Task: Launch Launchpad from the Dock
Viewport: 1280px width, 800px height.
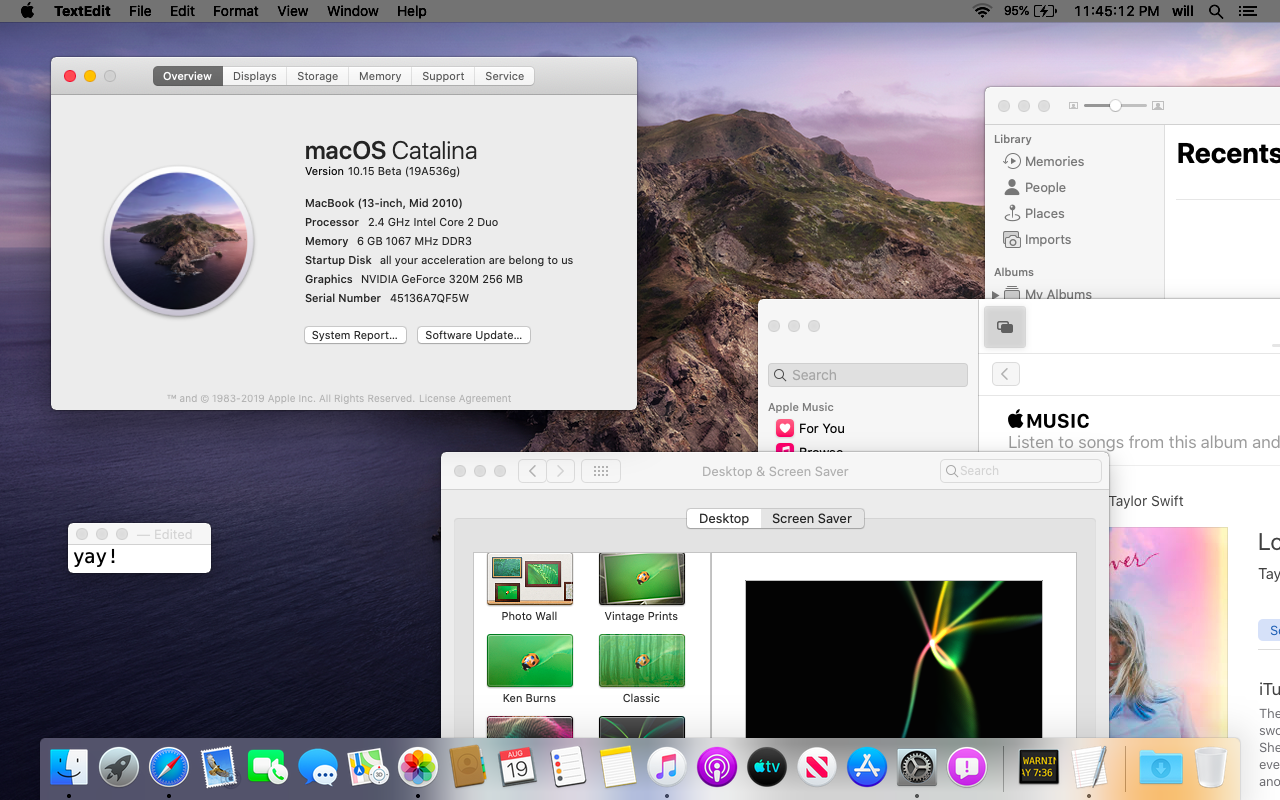Action: pyautogui.click(x=119, y=767)
